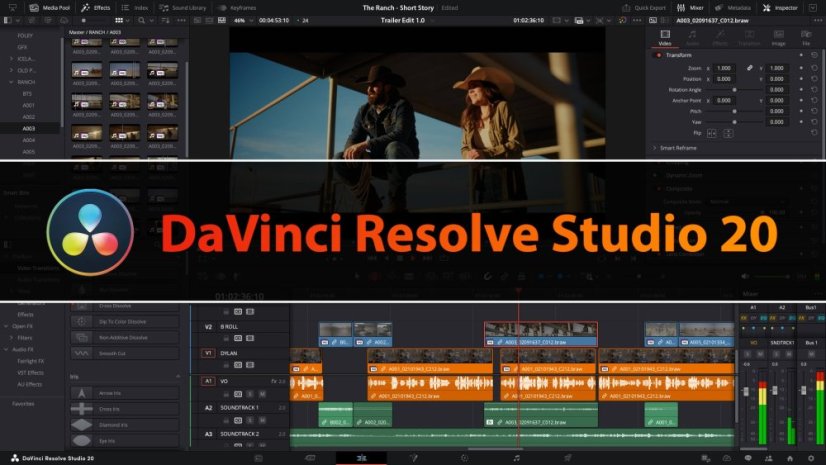Viewport: 826px width, 465px height.
Task: Click the media pool sort icon
Action: tap(165, 20)
